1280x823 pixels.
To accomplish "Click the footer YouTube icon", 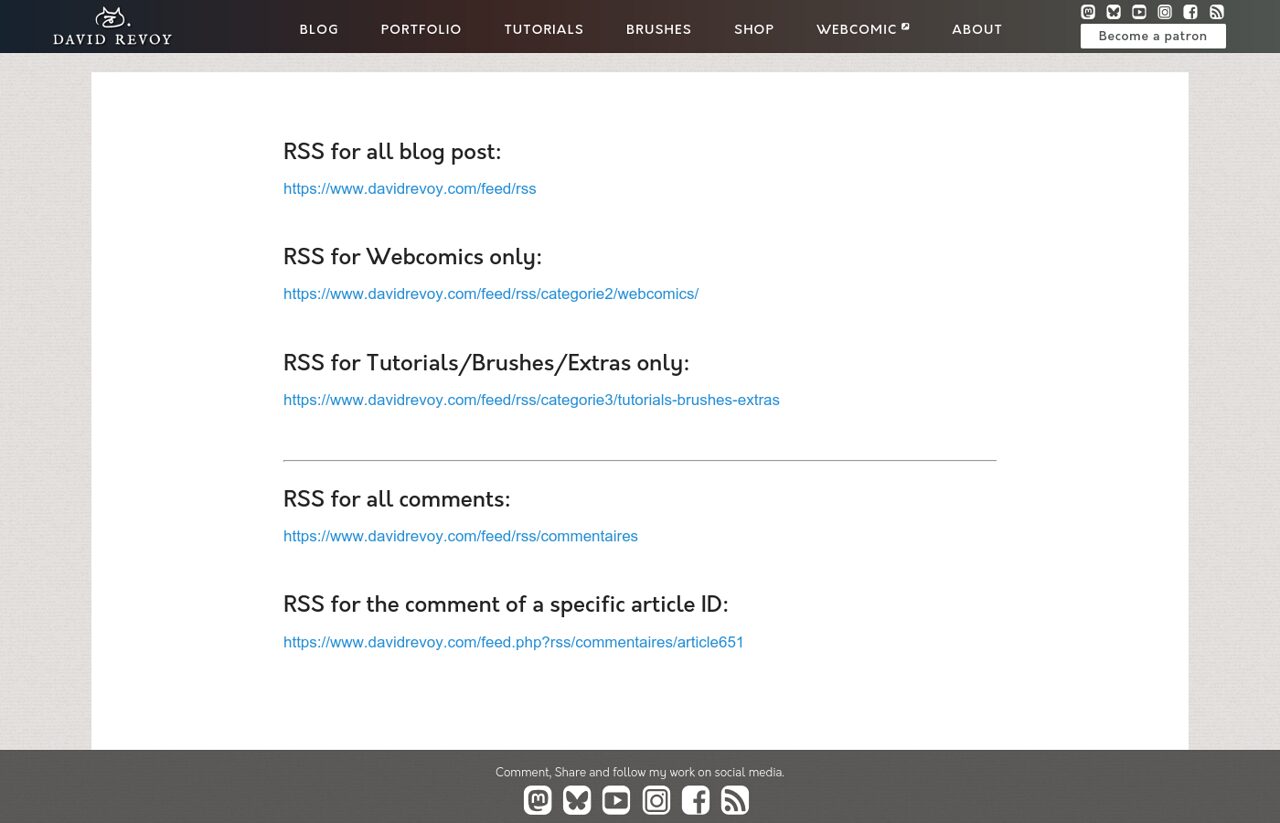I will 616,800.
